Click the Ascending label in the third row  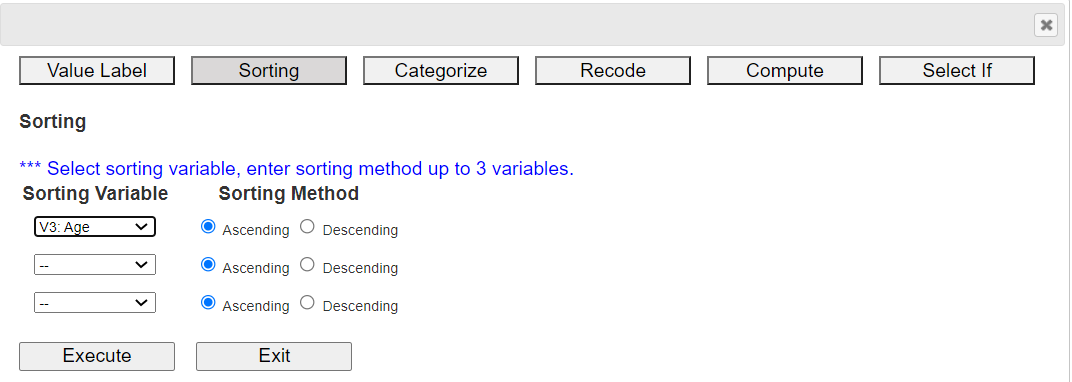pyautogui.click(x=256, y=306)
